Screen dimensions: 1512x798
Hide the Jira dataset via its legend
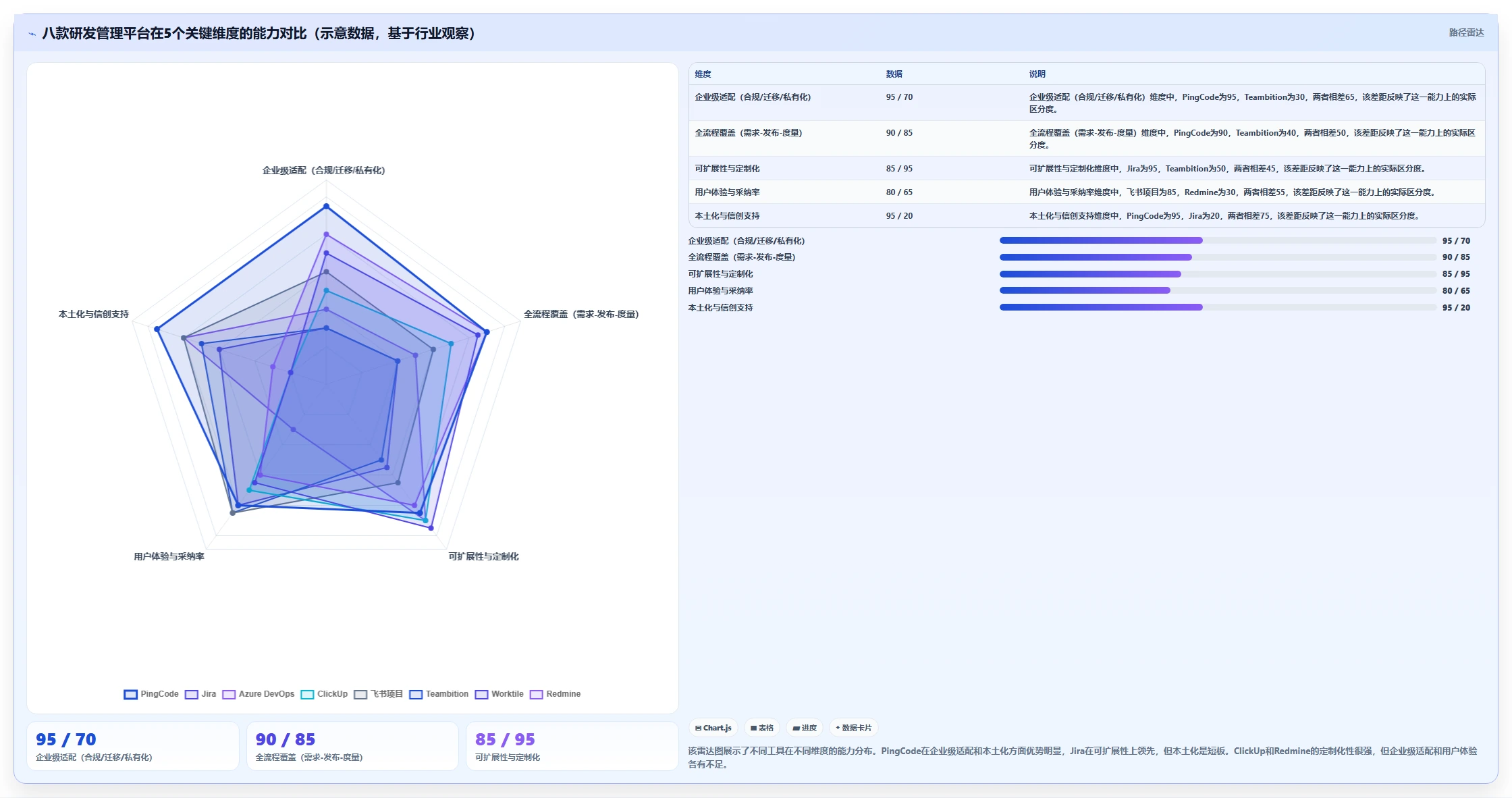pyautogui.click(x=200, y=694)
